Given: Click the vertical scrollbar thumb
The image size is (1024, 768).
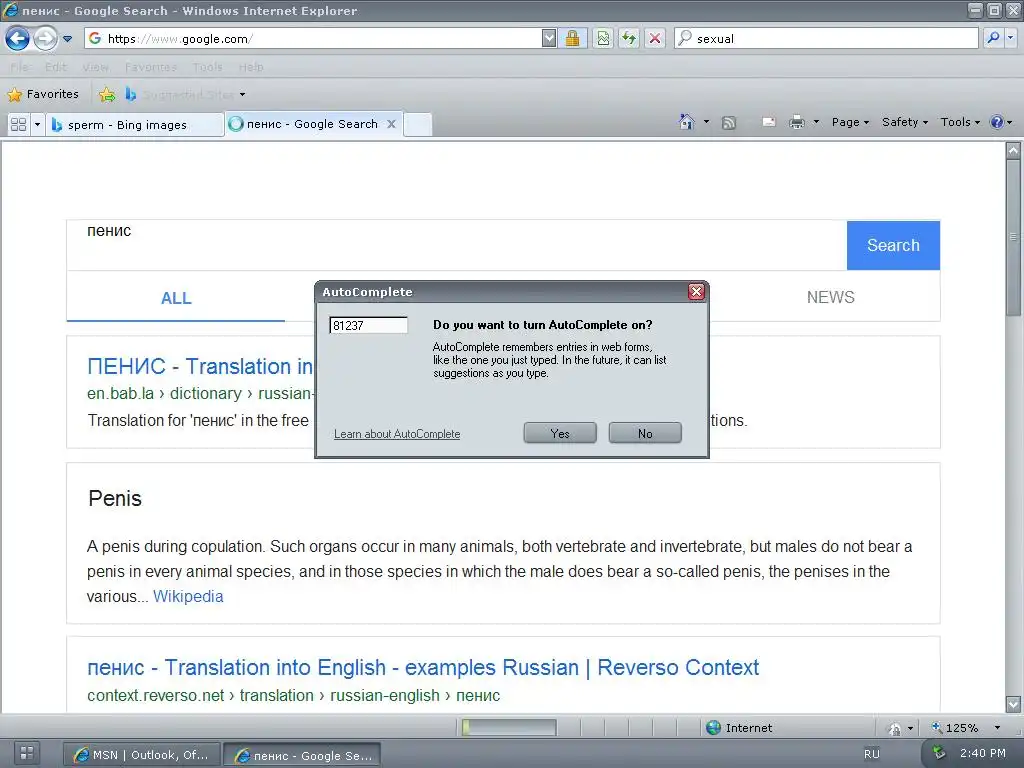Looking at the screenshot, I should tap(1013, 236).
